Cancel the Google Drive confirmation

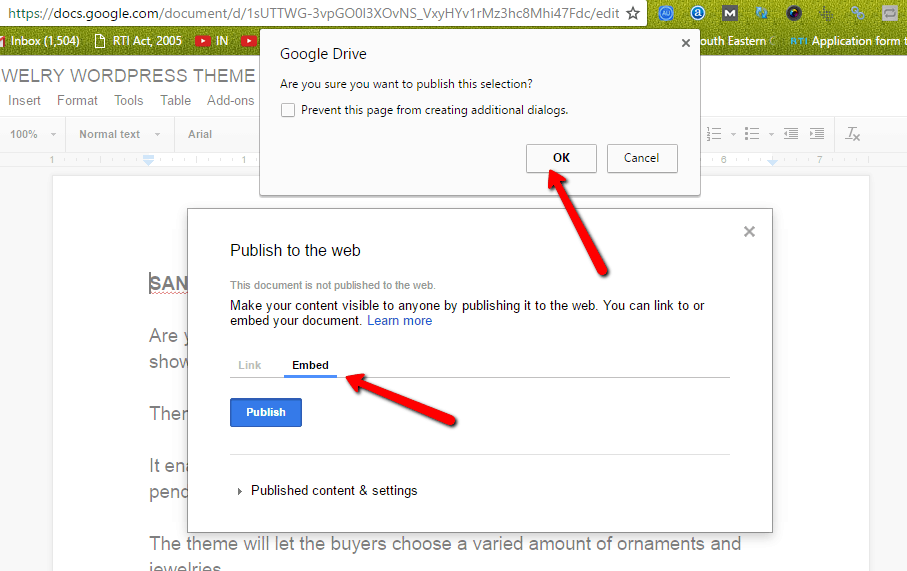tap(641, 158)
